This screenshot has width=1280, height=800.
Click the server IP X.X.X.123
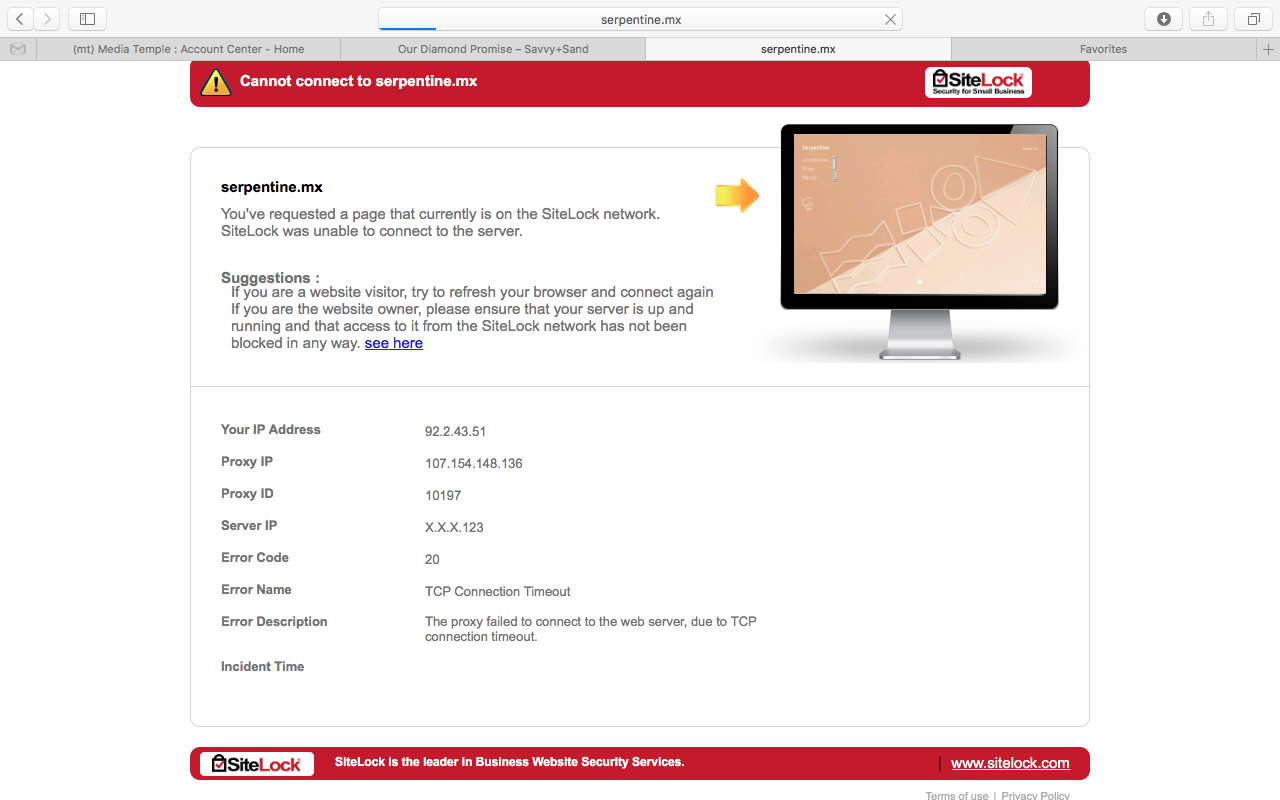click(x=454, y=528)
